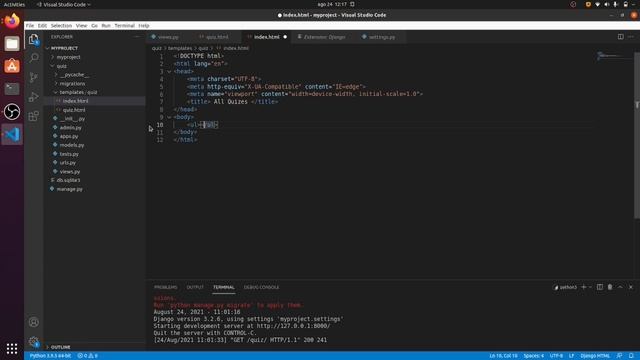Open editor More Actions ellipsis
640x360 pixels.
[631, 37]
